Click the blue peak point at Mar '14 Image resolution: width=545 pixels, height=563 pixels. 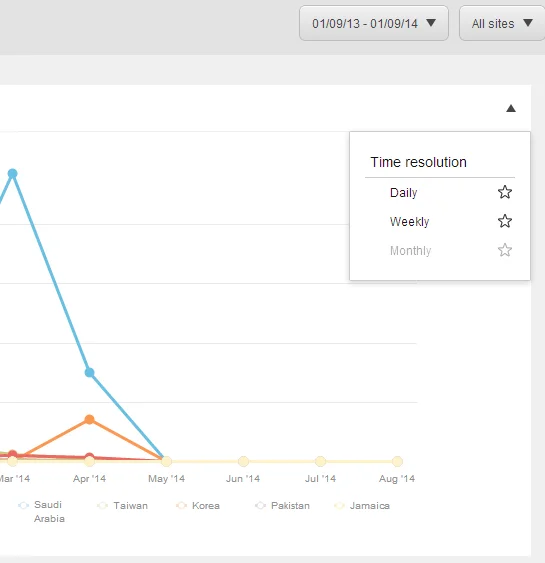[13, 173]
